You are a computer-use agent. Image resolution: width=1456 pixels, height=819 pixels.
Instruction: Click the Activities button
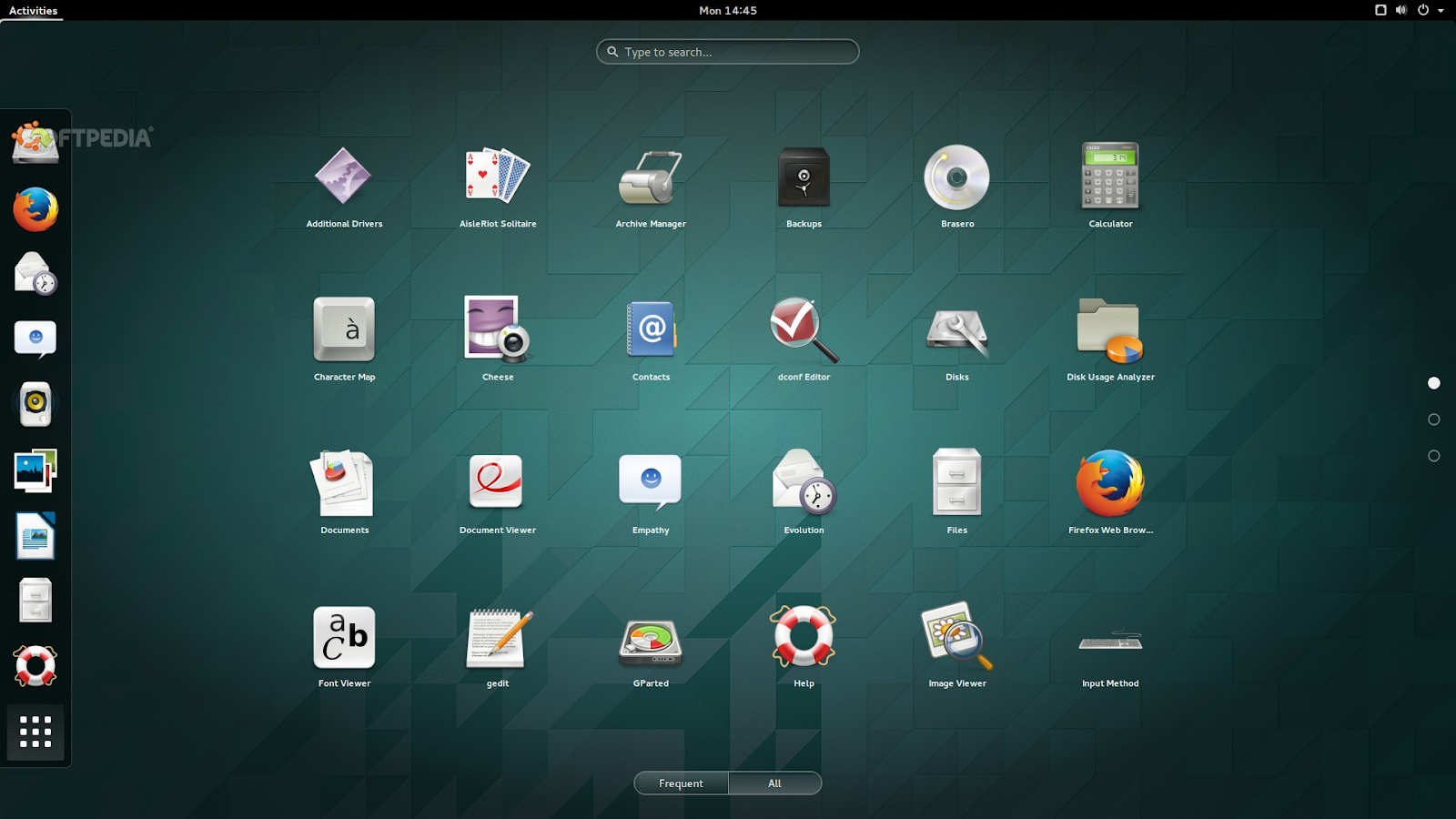[x=33, y=10]
